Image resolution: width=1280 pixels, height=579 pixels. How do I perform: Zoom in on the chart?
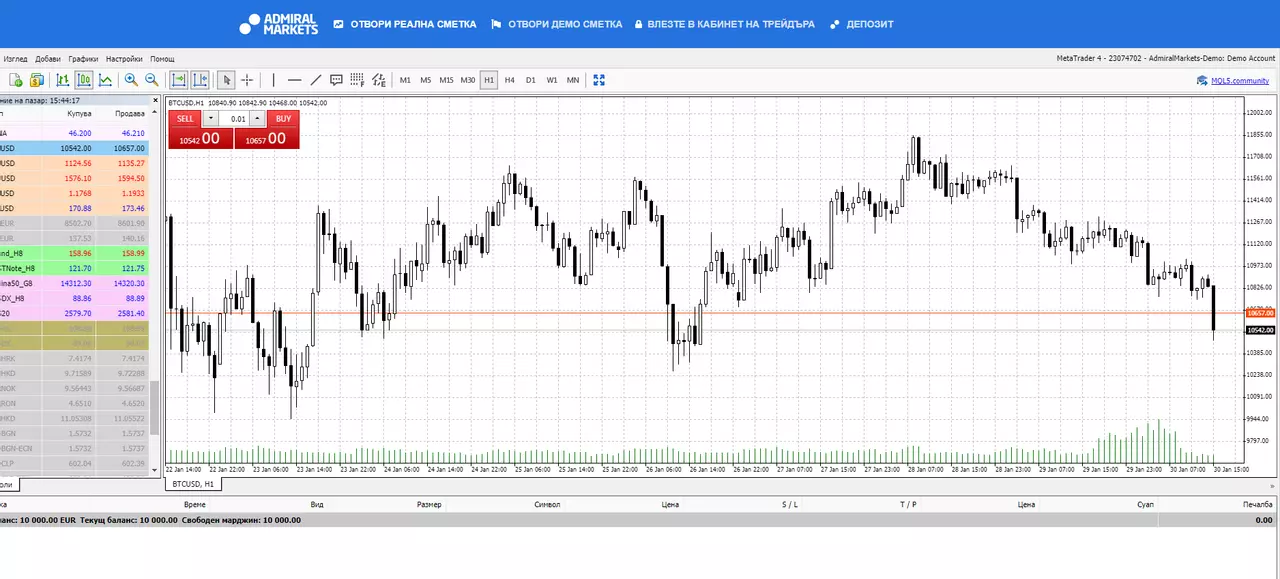pos(131,80)
